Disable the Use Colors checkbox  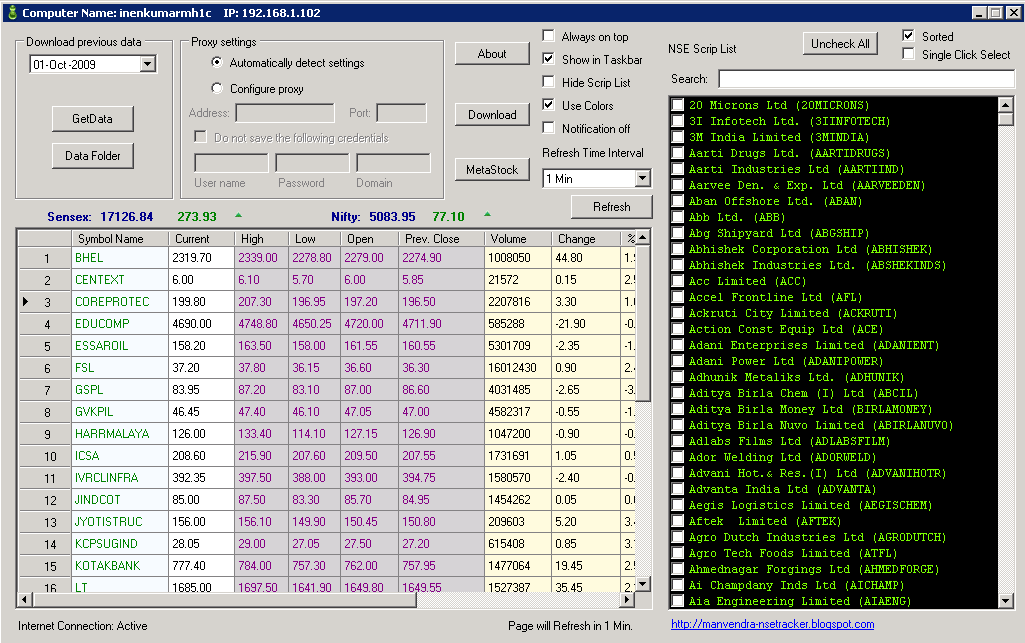(x=548, y=105)
